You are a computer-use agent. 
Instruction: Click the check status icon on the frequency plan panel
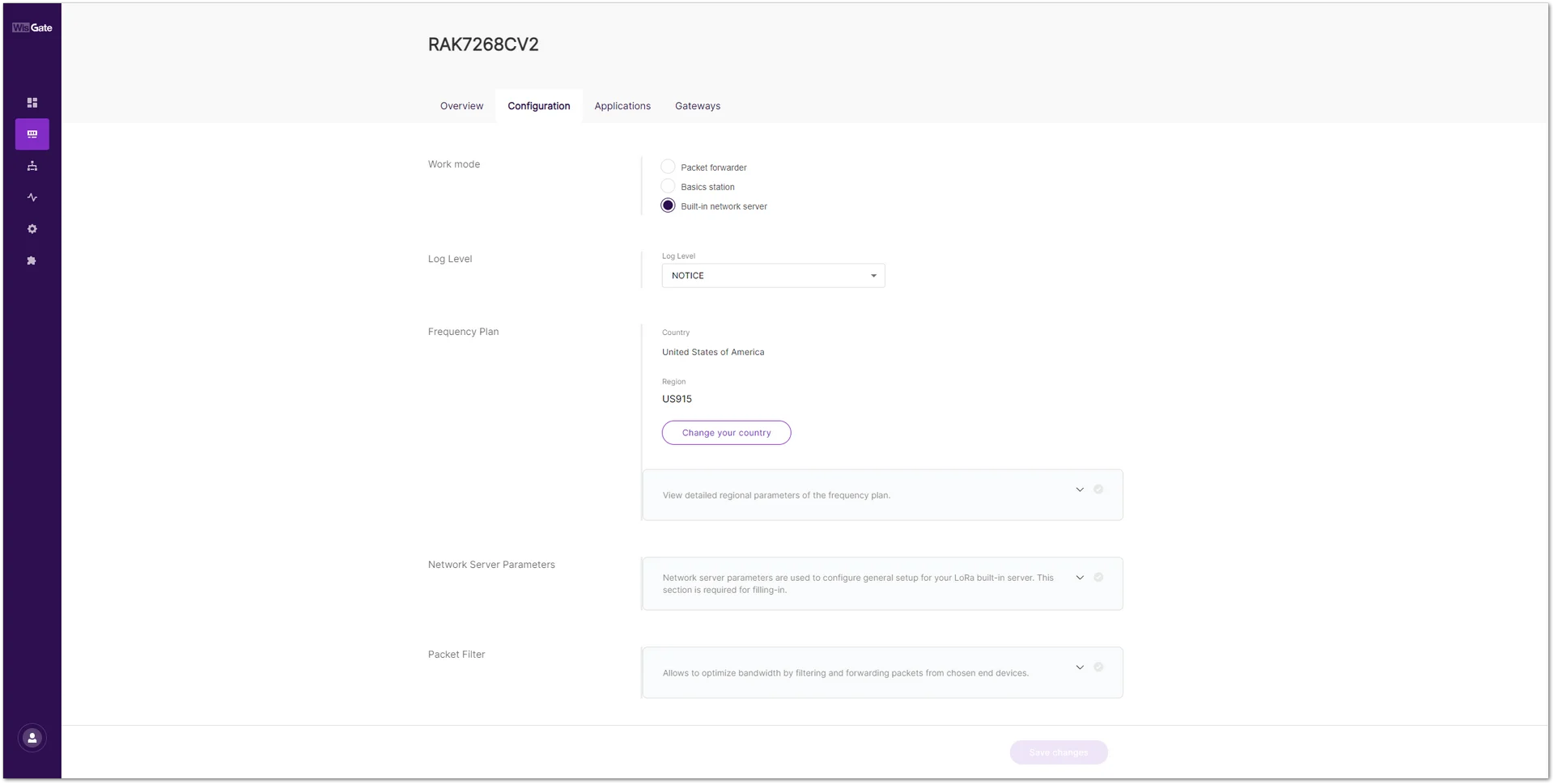(1098, 489)
